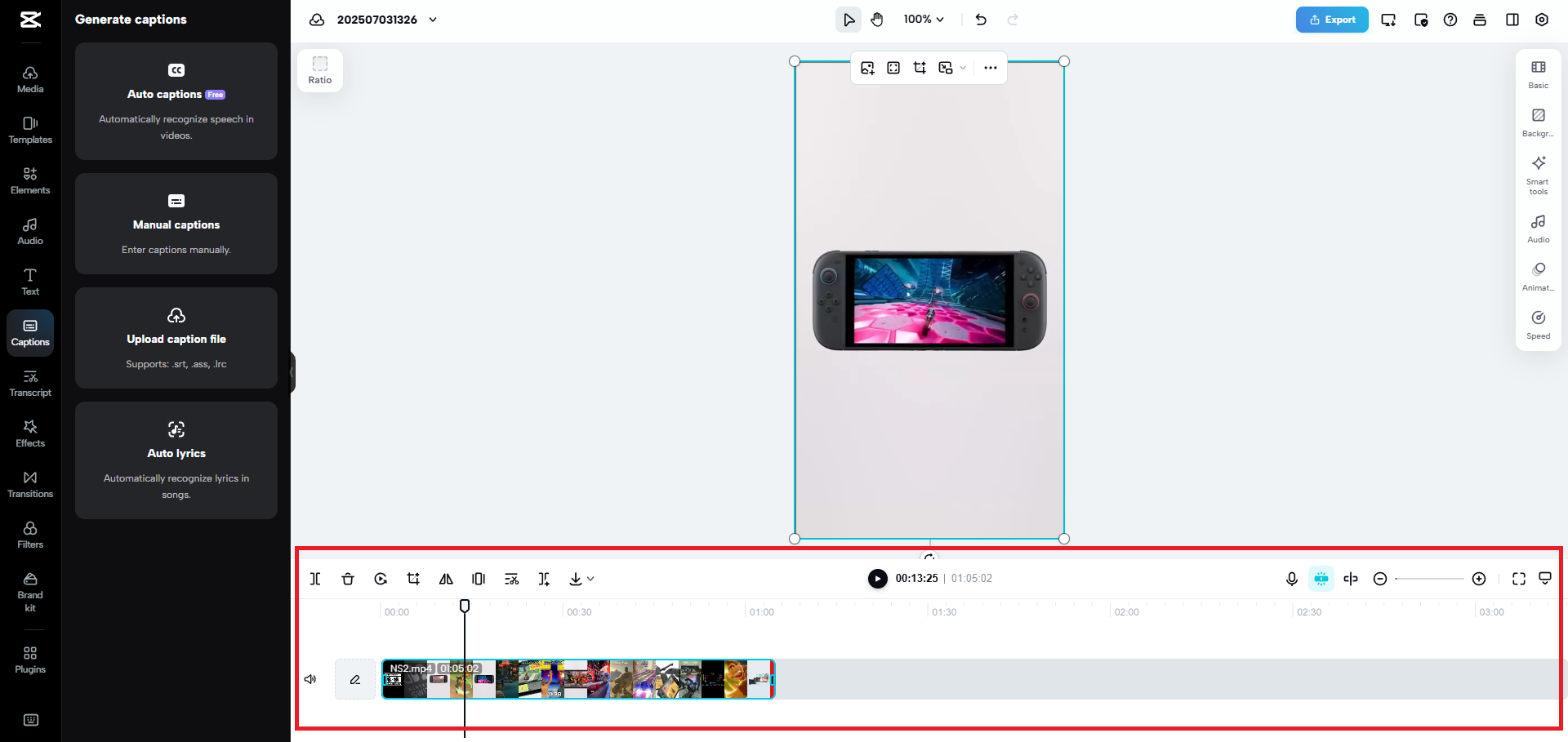This screenshot has width=1568, height=742.
Task: Open the Smart tools panel on the right
Action: coord(1538,174)
